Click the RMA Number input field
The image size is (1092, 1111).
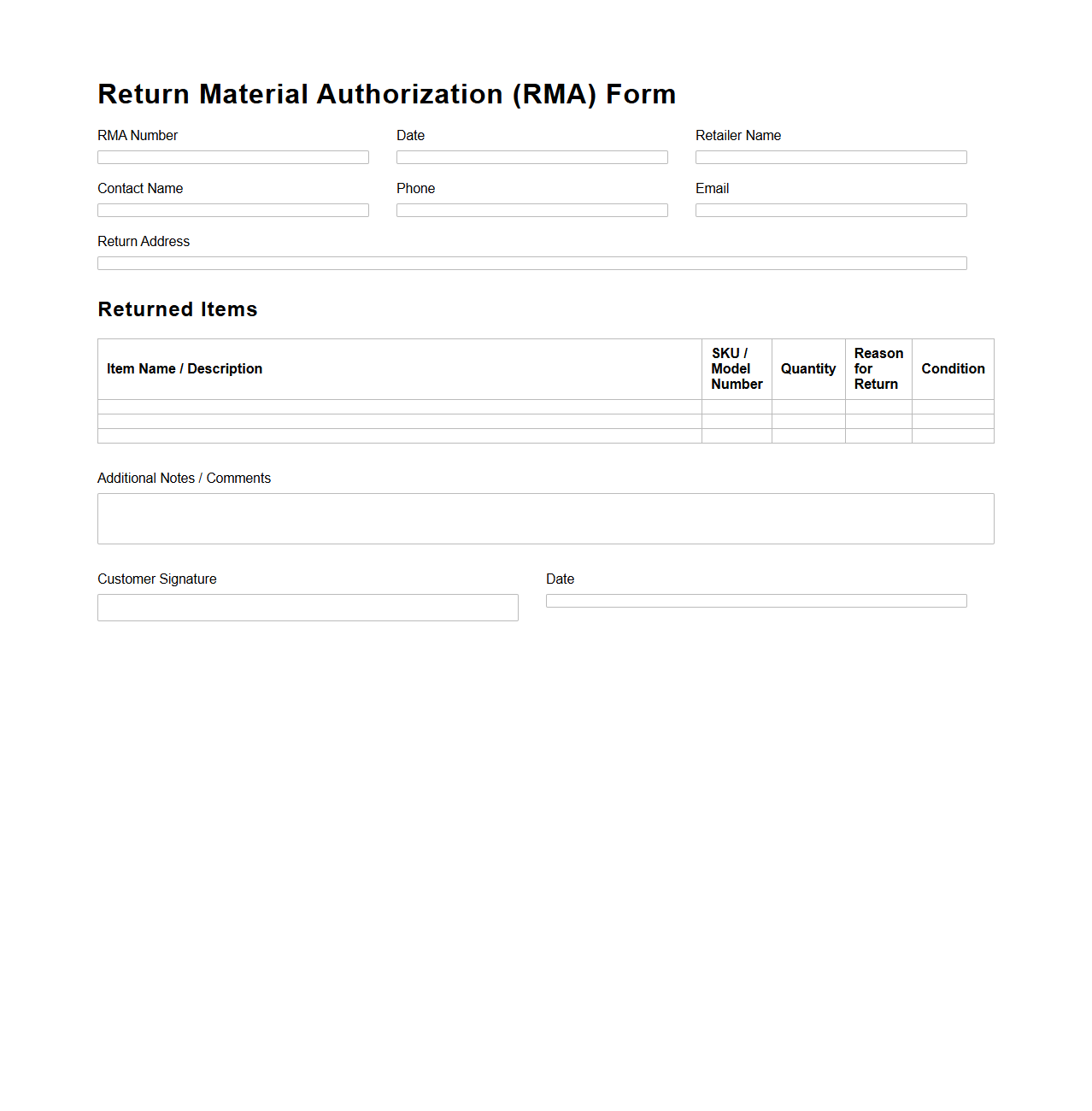232,156
